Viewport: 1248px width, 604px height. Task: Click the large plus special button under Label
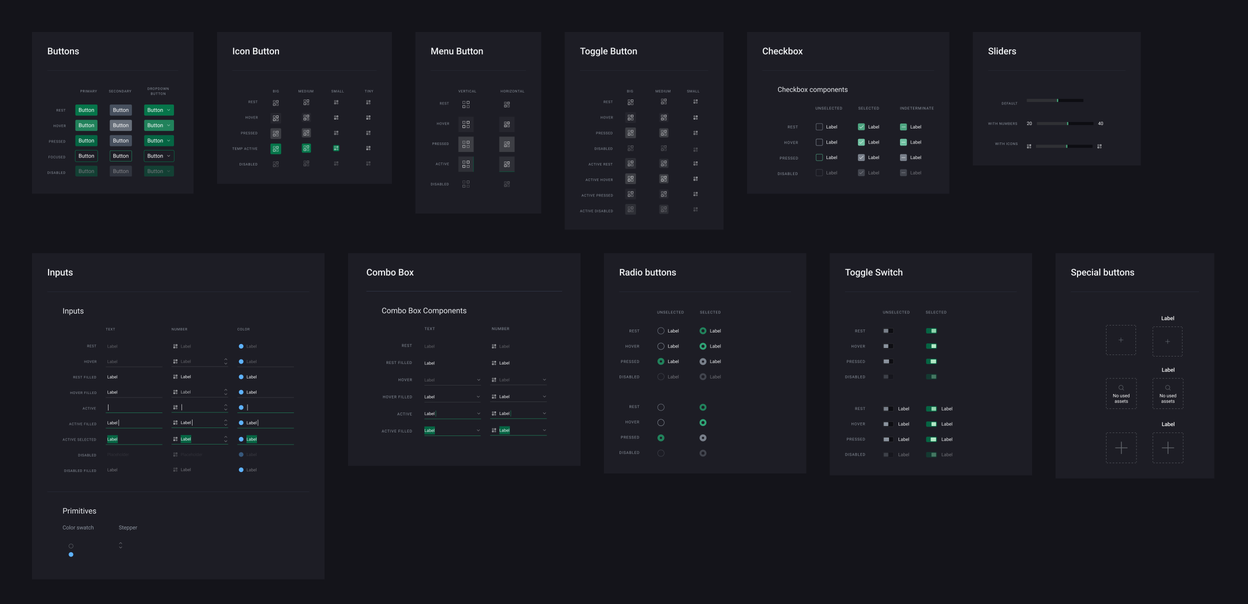(1168, 448)
